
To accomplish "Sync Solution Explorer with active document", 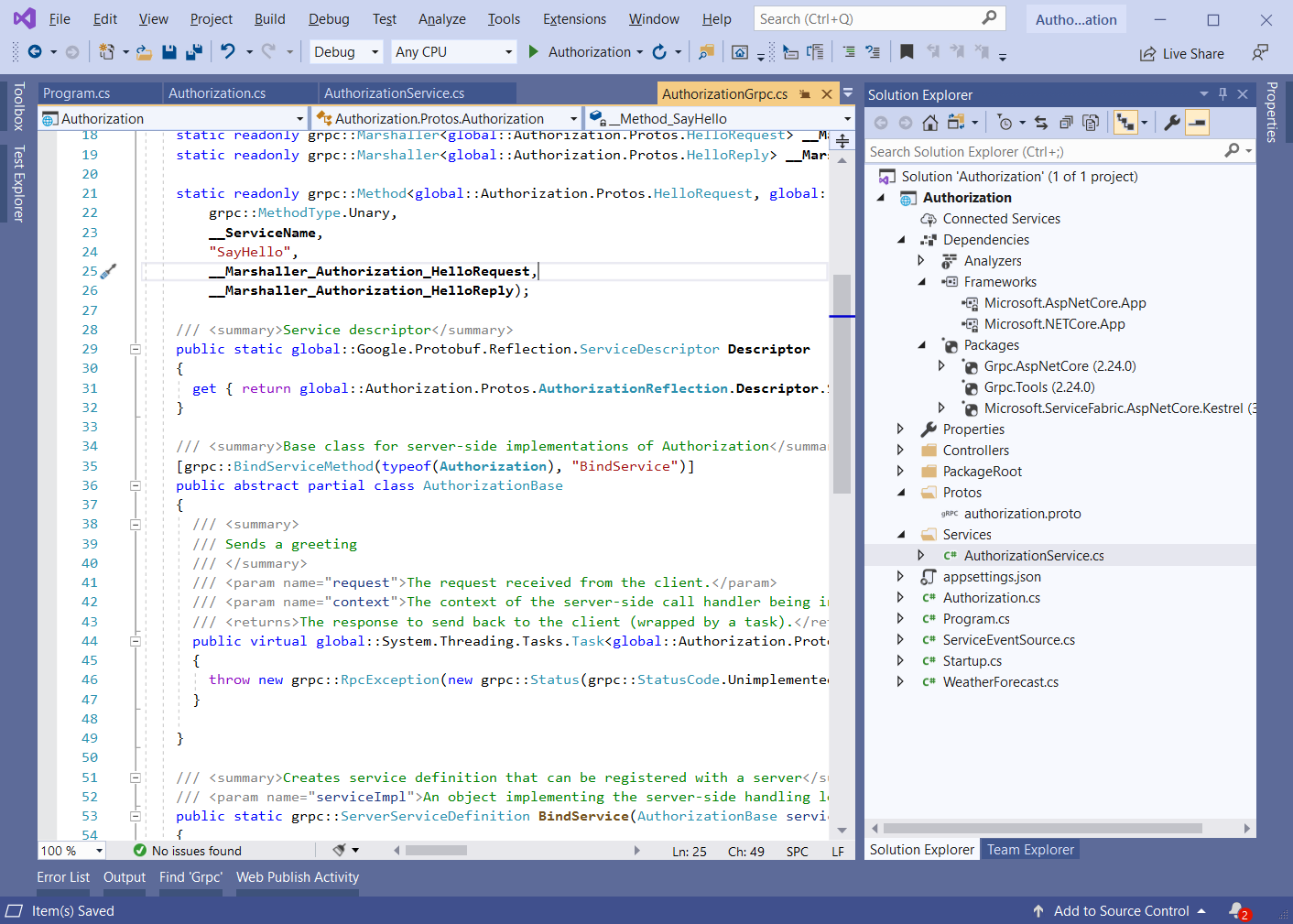I will (1041, 122).
